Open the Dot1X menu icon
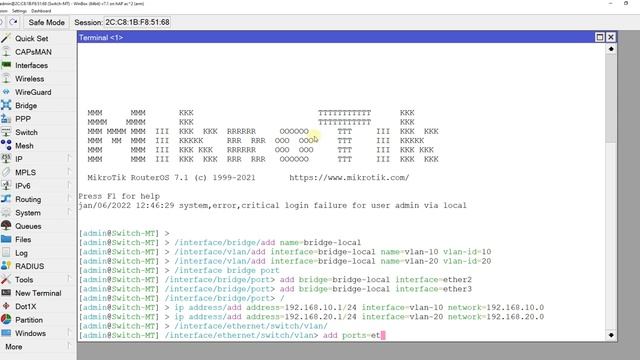 point(6,306)
